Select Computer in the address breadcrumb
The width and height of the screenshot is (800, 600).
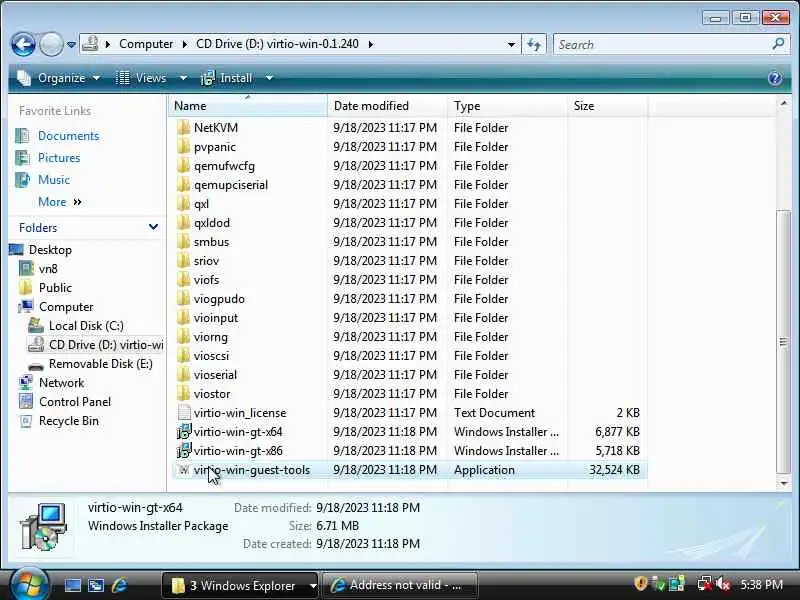pos(146,44)
